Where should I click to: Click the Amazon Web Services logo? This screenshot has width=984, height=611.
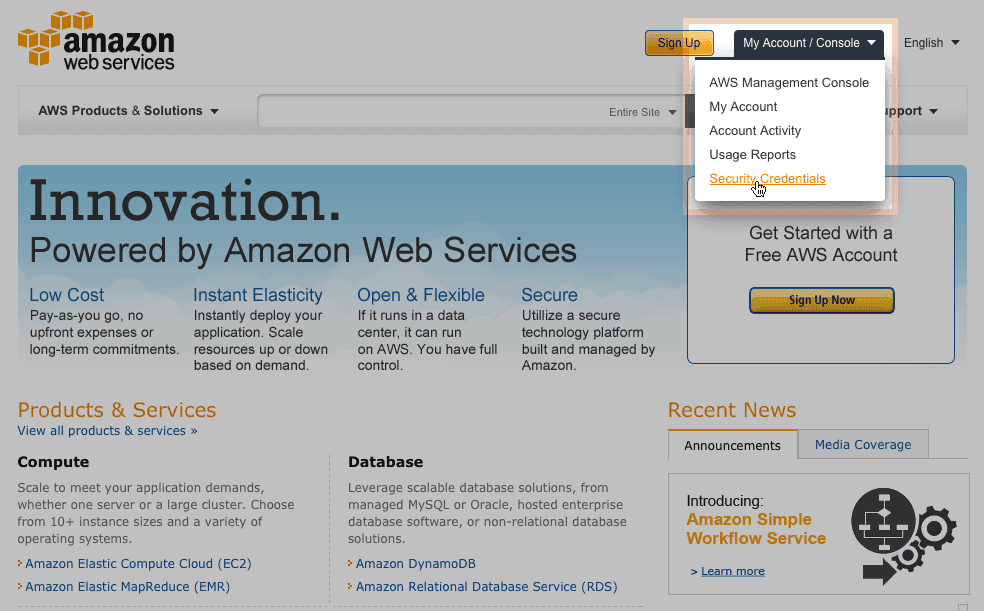[95, 40]
